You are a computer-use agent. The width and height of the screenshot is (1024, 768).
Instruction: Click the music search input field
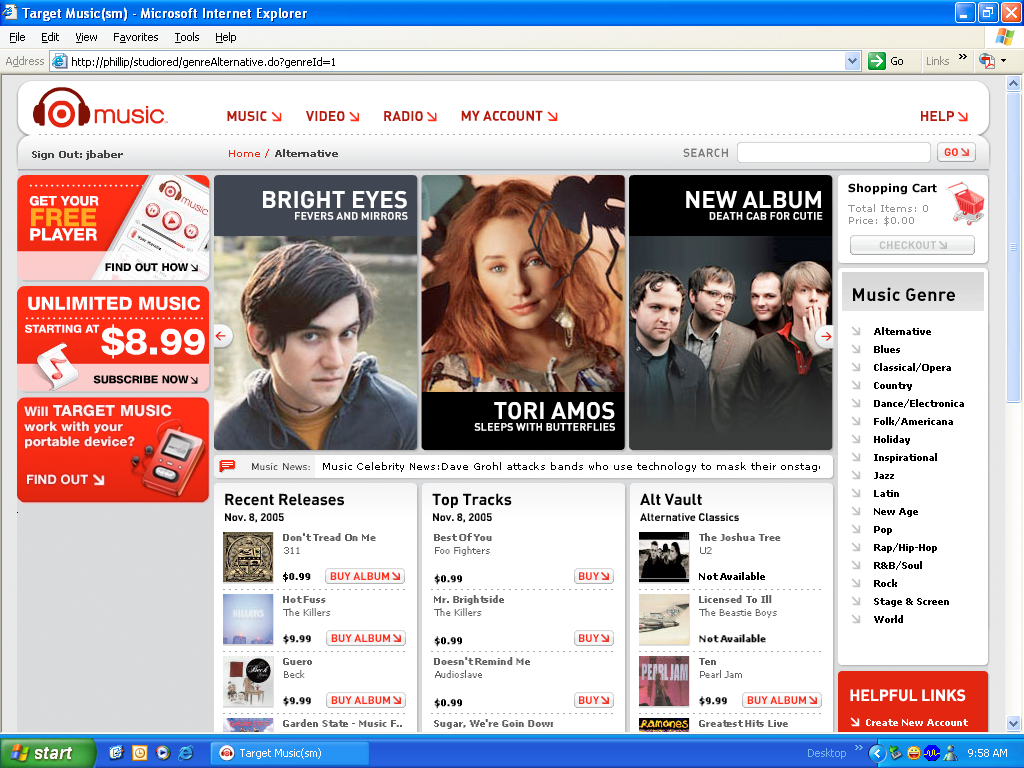tap(833, 152)
